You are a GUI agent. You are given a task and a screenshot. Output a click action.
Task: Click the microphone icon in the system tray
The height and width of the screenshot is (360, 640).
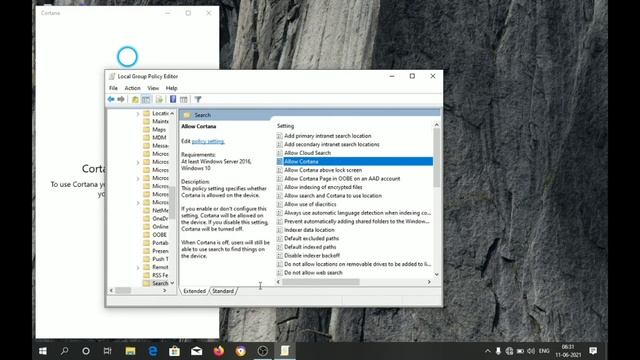click(498, 351)
